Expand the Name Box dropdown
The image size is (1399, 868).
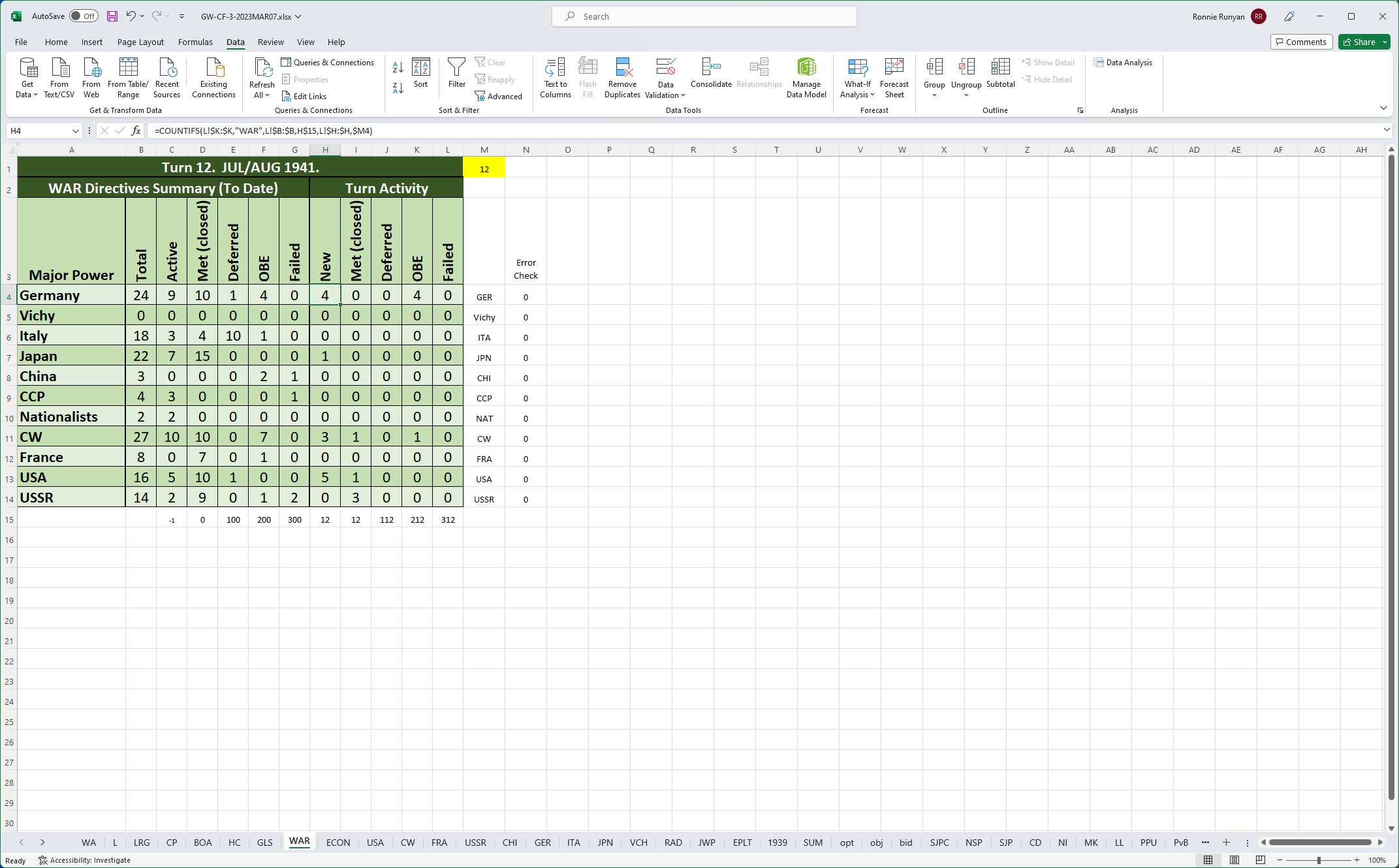point(75,131)
